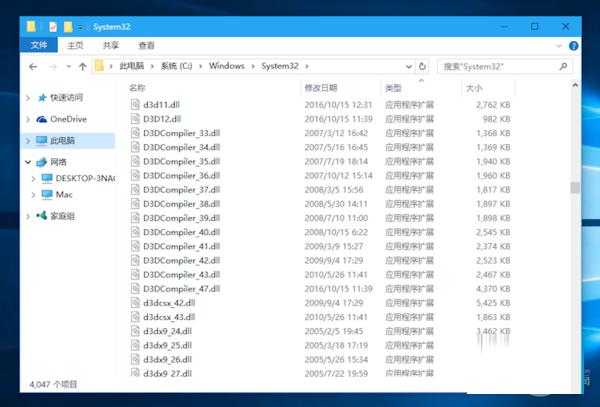Expand the 此电脑 tree node
The width and height of the screenshot is (600, 407).
pyautogui.click(x=28, y=141)
